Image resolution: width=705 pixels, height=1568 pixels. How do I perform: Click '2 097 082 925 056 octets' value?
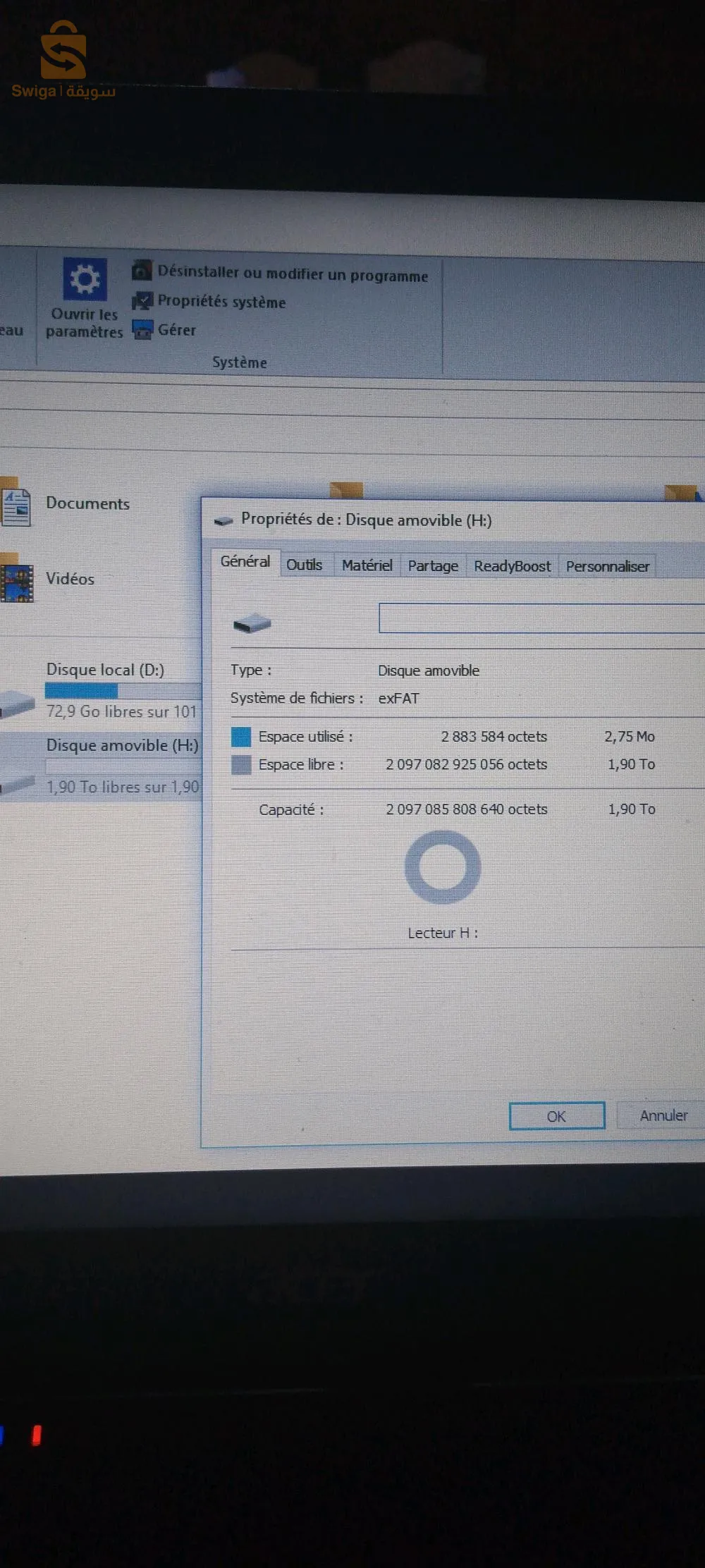tap(466, 764)
